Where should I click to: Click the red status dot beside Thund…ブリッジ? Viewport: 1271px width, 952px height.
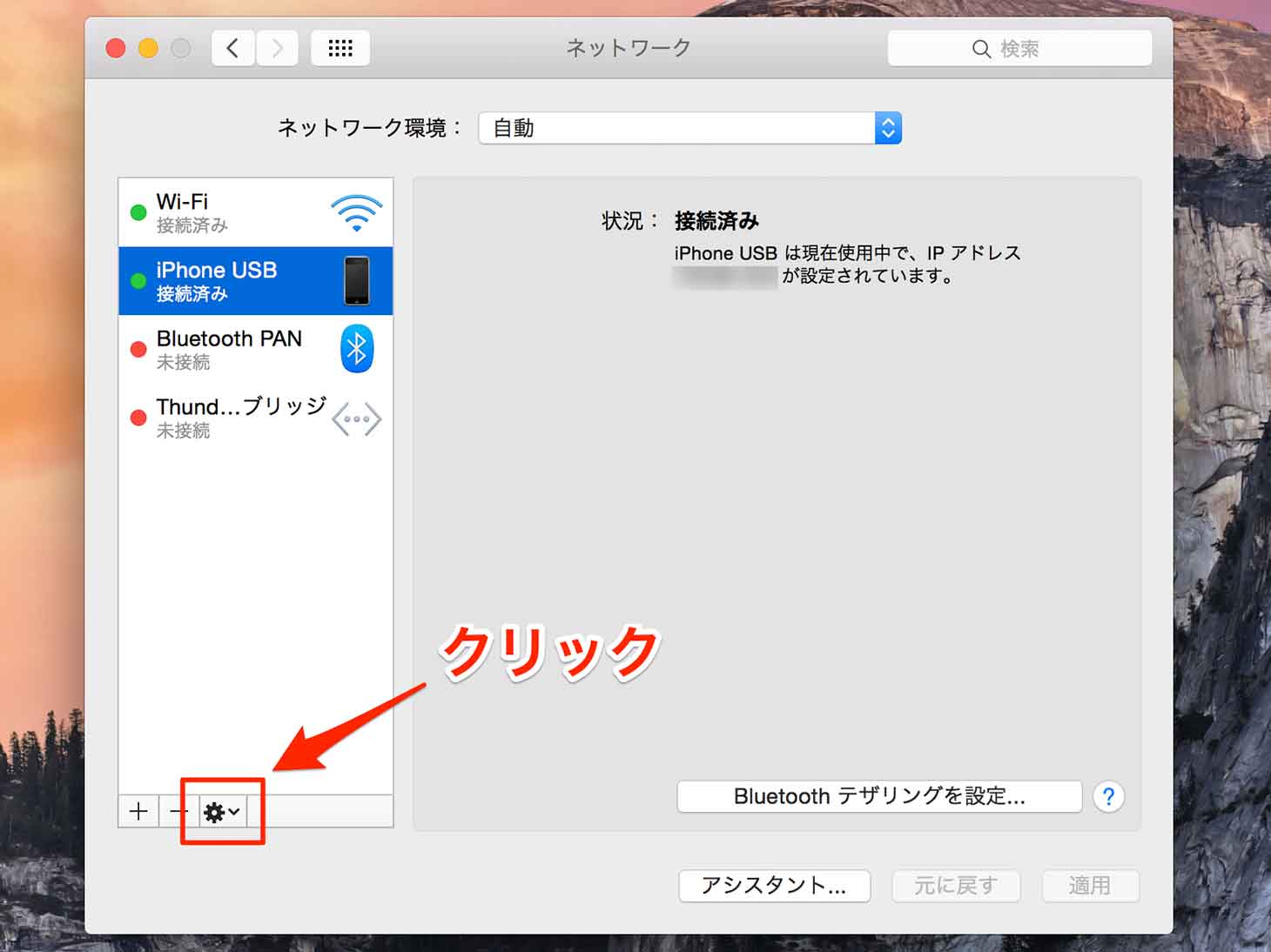click(x=138, y=418)
